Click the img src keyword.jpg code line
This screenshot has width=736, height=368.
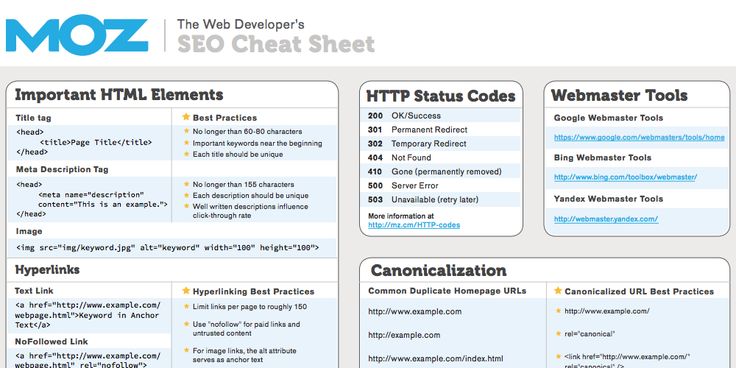(168, 247)
